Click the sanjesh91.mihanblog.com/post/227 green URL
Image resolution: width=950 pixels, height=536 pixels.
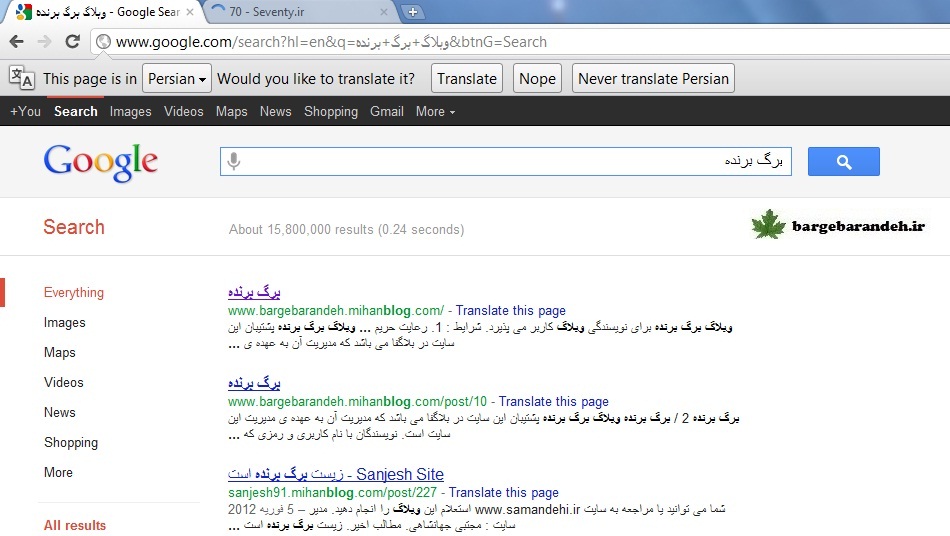click(332, 492)
